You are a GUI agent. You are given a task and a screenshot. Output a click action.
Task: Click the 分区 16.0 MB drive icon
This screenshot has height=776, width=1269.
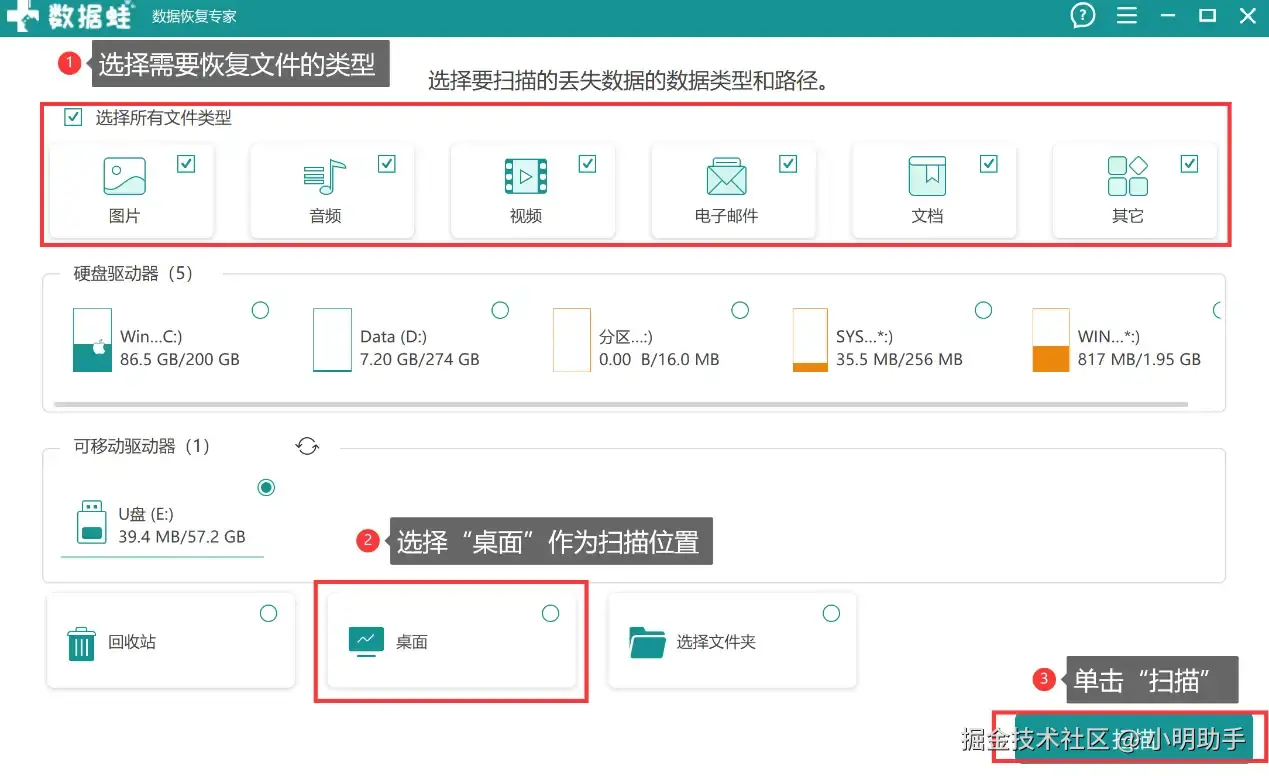tap(572, 340)
